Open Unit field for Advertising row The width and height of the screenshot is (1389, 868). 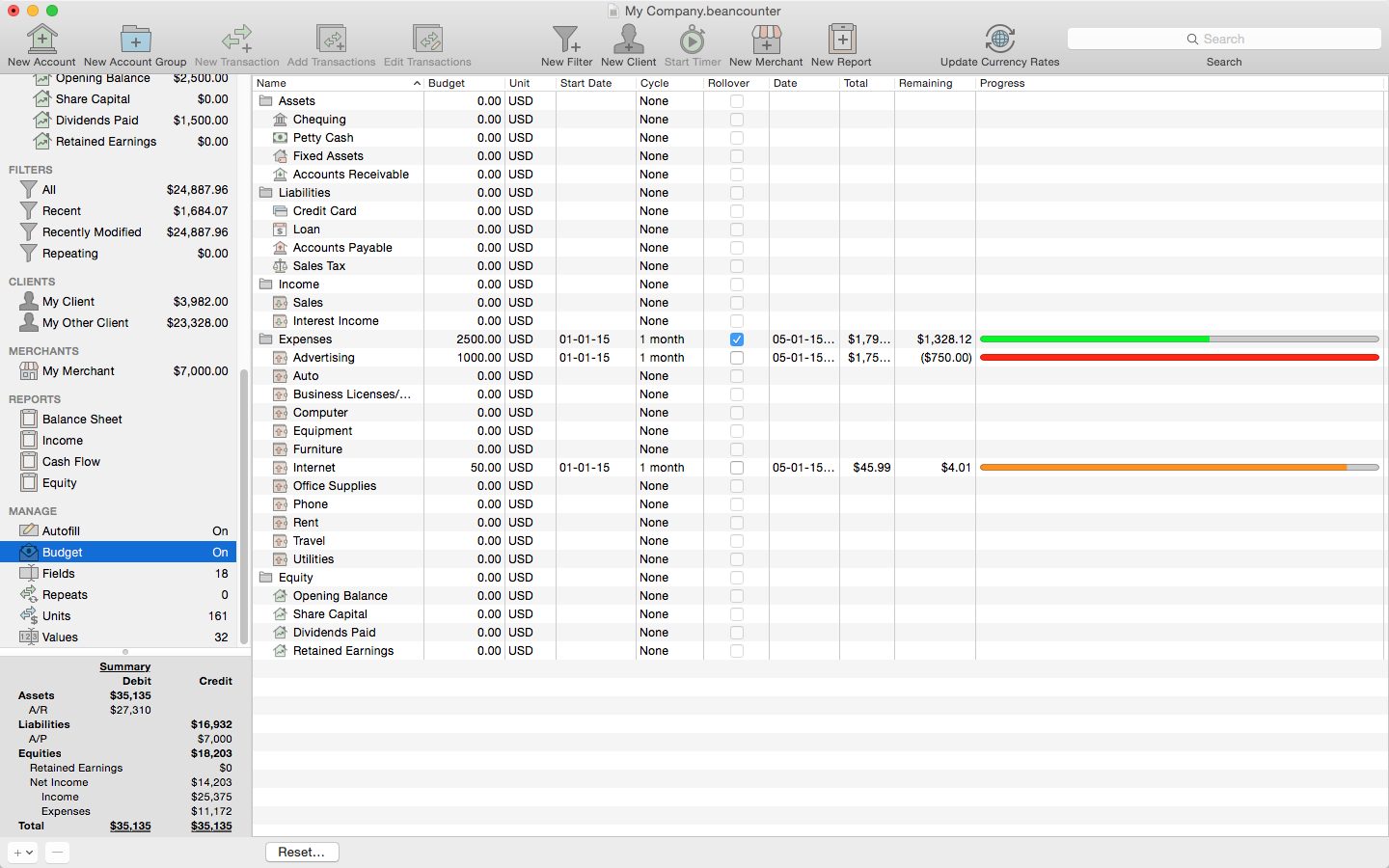point(530,358)
